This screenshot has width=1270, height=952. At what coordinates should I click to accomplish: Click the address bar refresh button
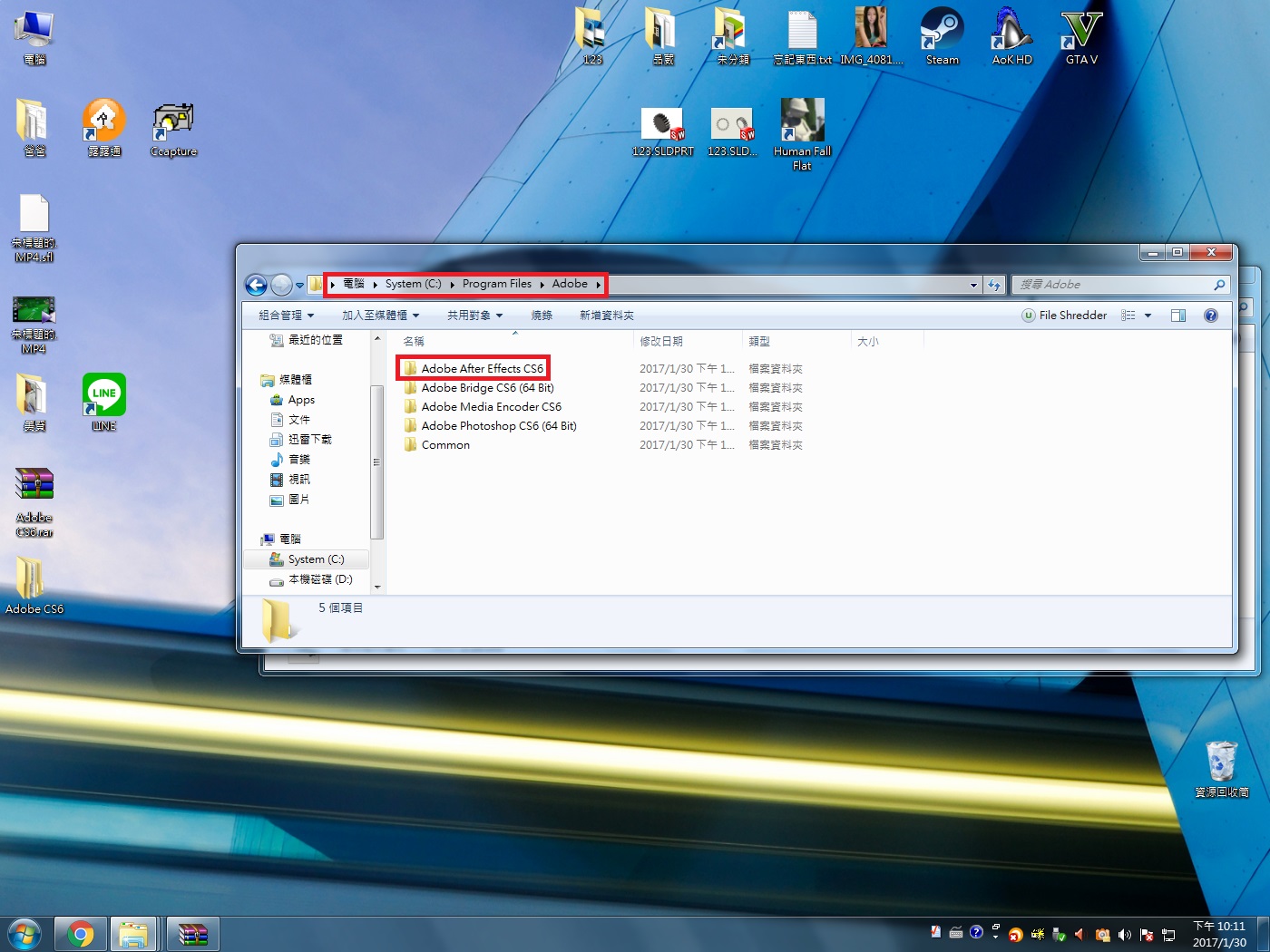click(994, 285)
